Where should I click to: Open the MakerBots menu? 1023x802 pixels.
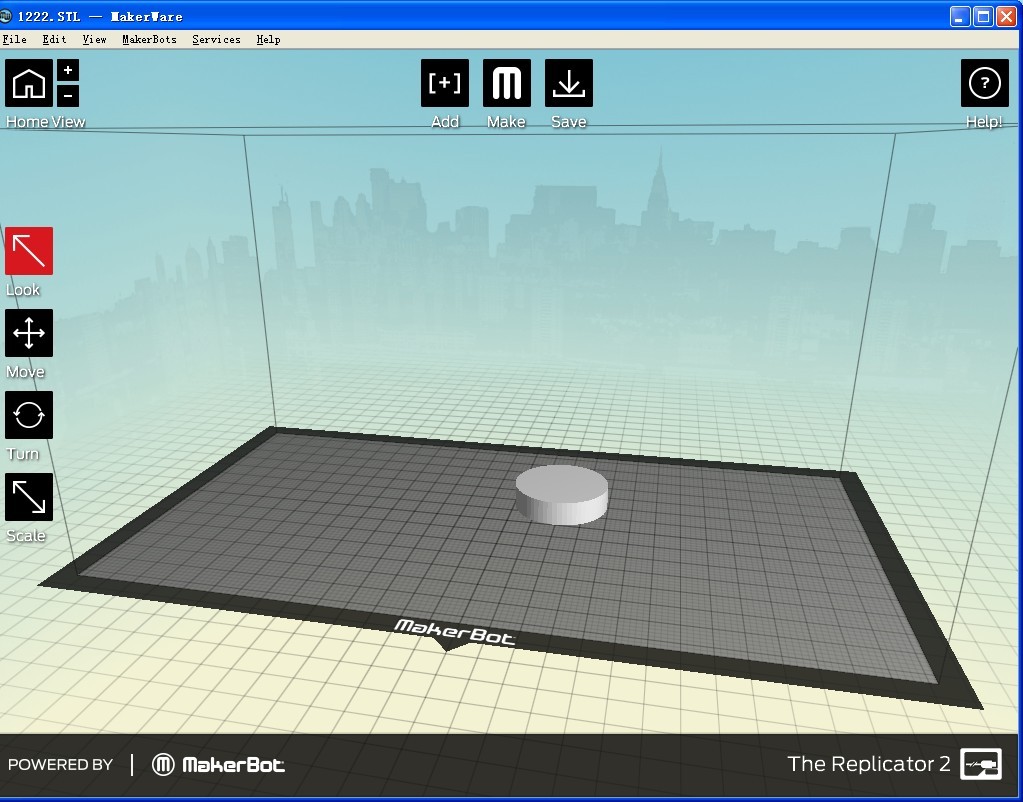(x=149, y=40)
